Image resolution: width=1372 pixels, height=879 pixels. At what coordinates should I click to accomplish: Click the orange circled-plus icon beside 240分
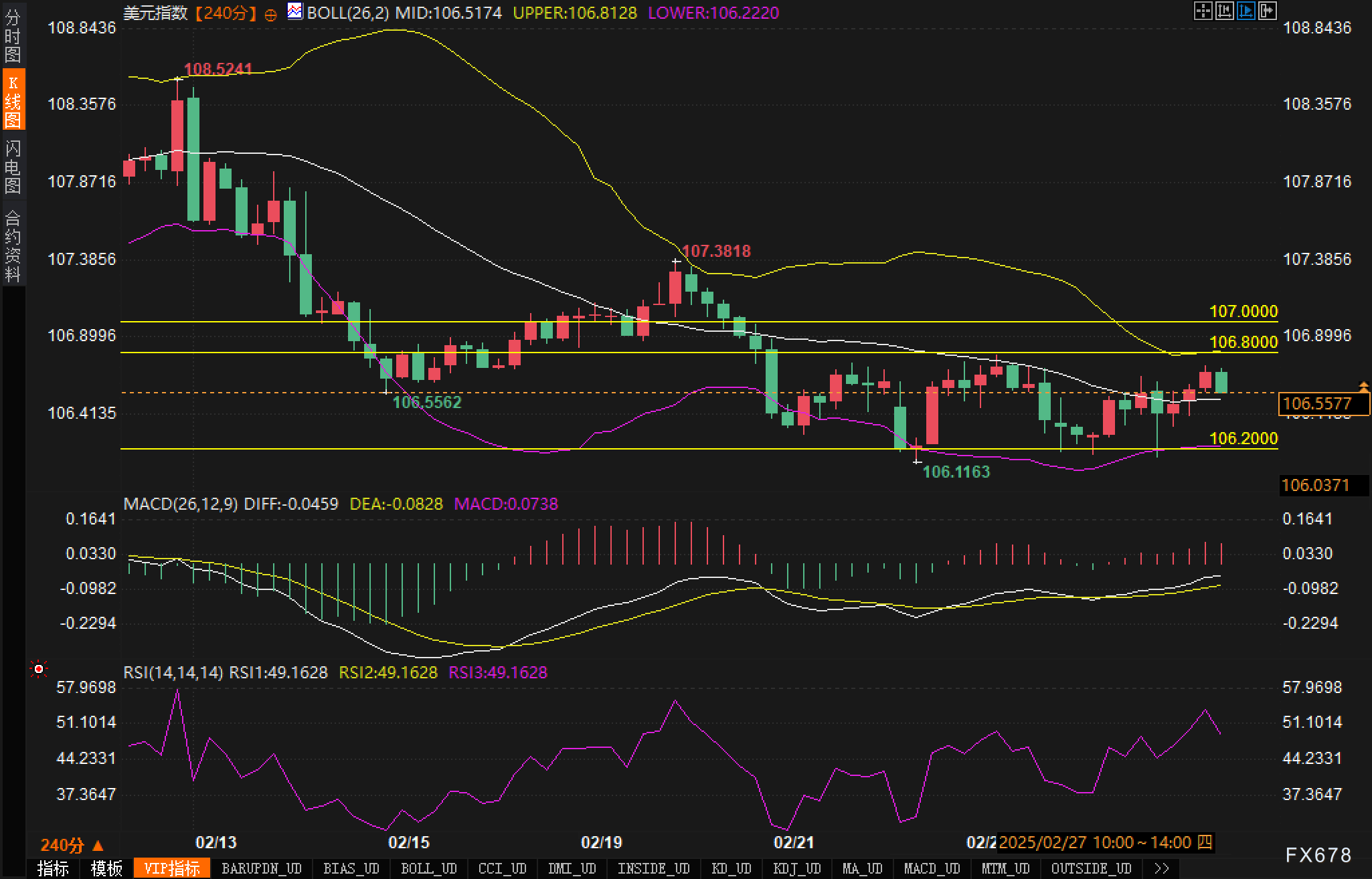[x=270, y=15]
